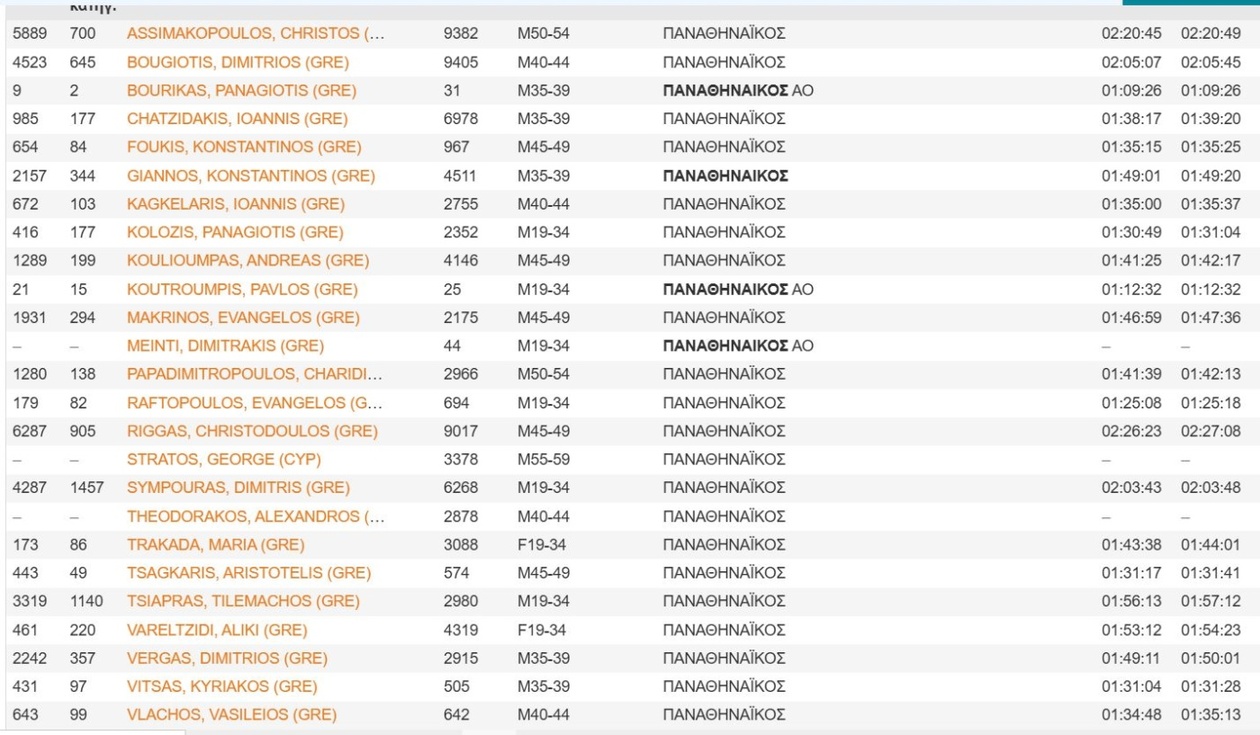
Task: Open ASSIMAKOPOULOS, CHRISTOS runner result
Action: click(x=255, y=34)
